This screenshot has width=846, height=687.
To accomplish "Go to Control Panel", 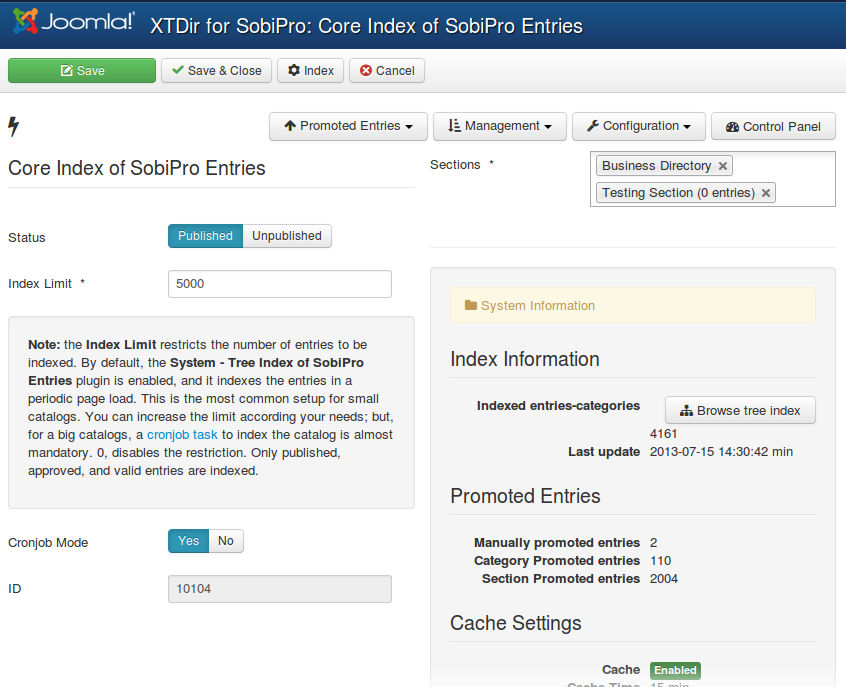I will point(773,126).
